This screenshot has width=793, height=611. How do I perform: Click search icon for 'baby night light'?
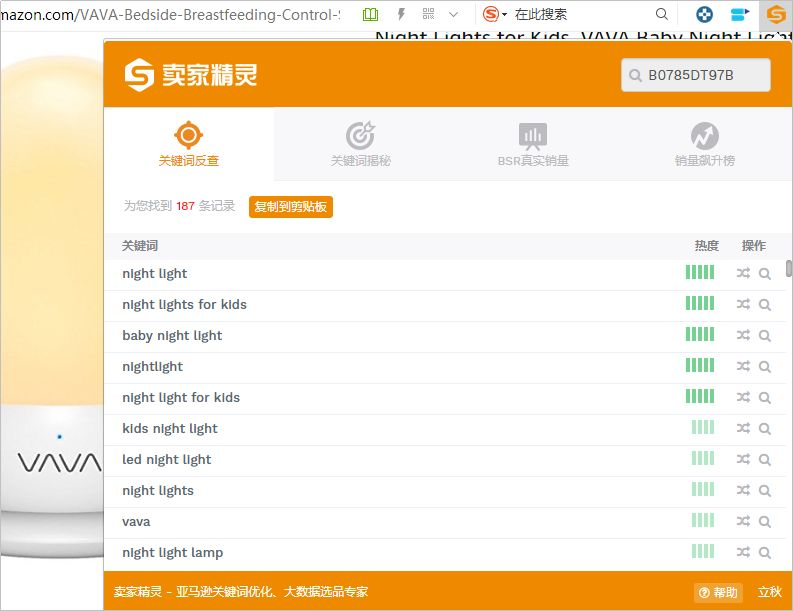point(765,335)
